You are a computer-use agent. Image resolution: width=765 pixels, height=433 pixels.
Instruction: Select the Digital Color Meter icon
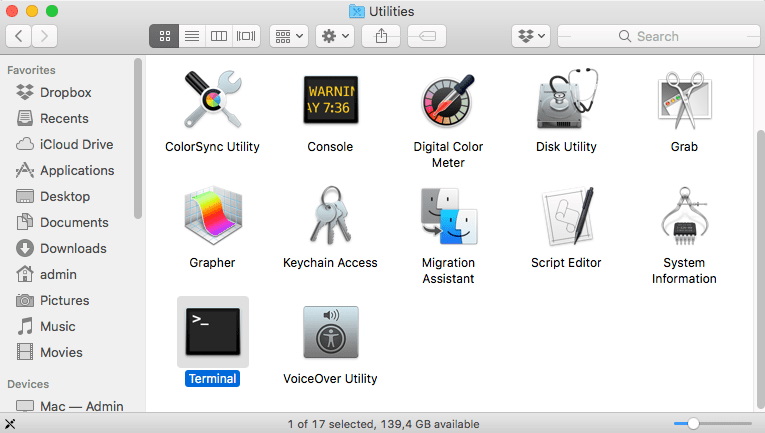448,101
